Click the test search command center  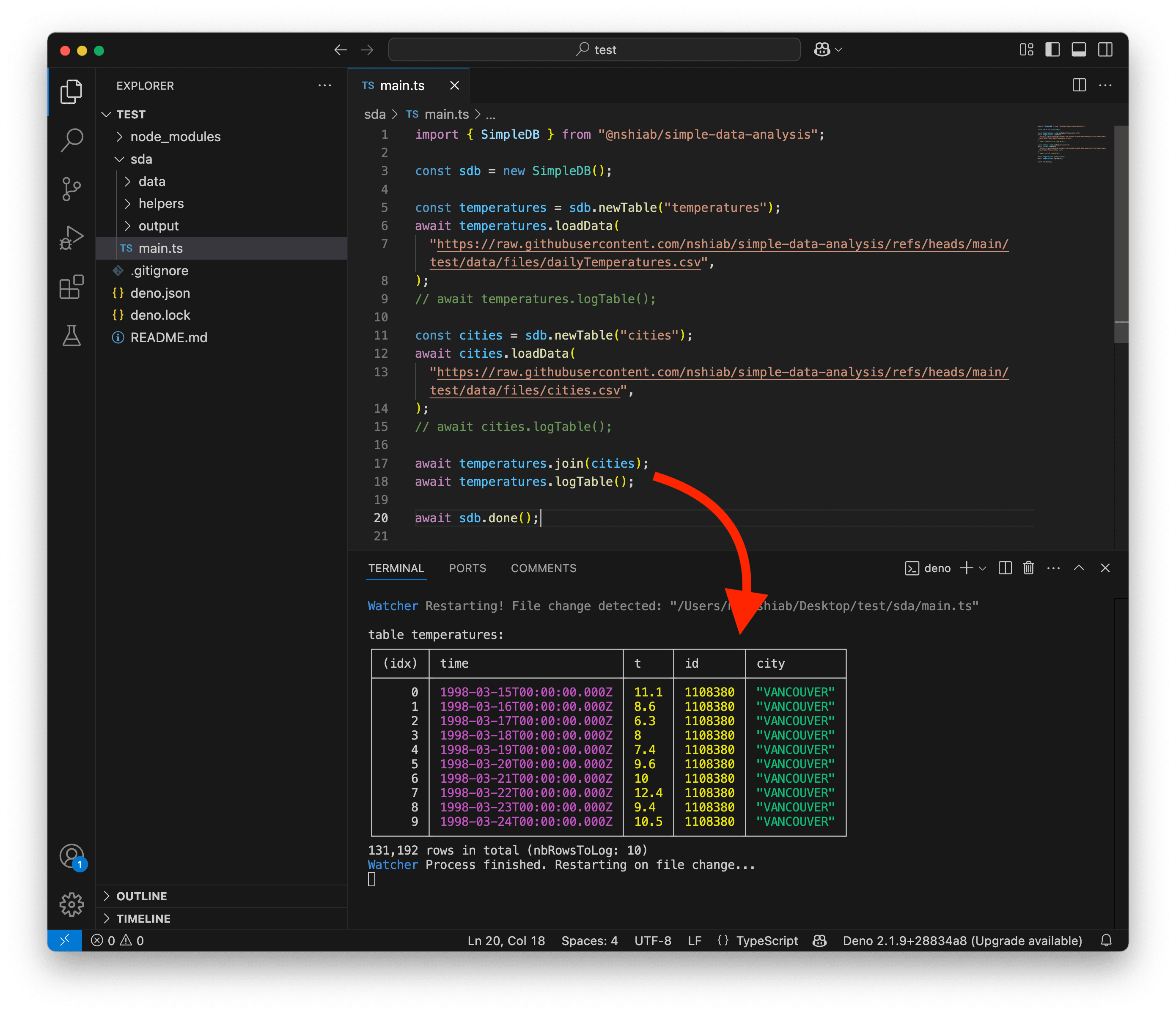point(594,50)
